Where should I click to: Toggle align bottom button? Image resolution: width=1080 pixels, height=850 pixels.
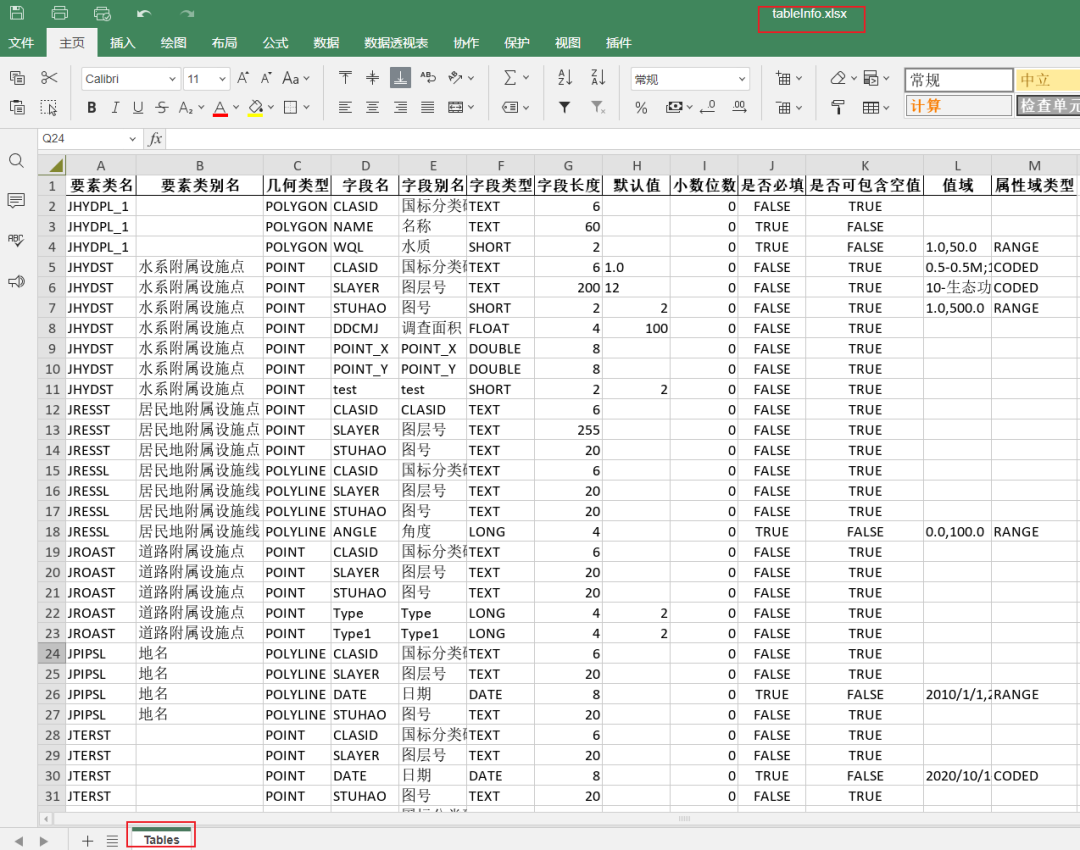(x=400, y=78)
